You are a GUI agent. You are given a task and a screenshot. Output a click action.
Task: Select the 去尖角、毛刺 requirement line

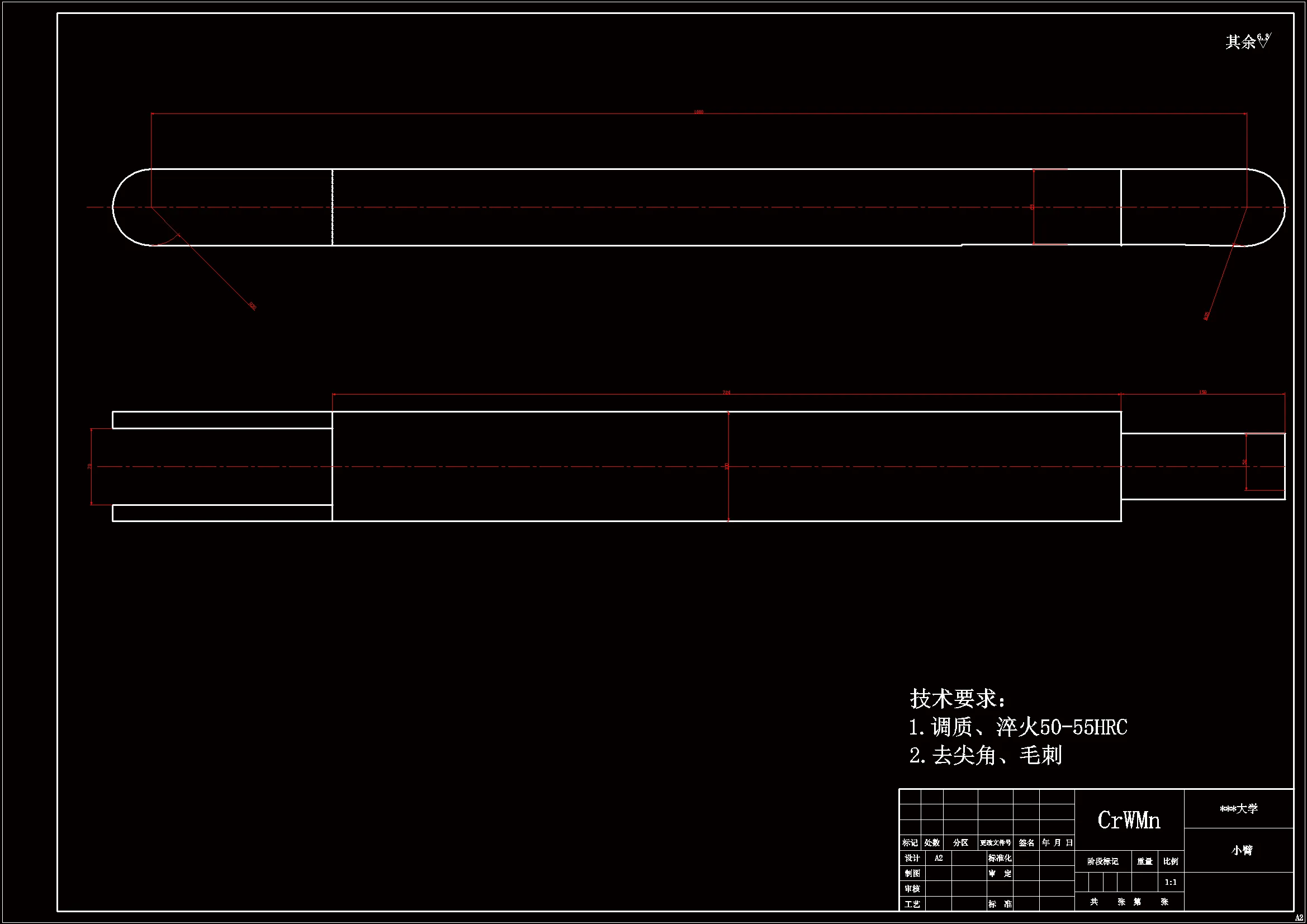click(x=986, y=756)
